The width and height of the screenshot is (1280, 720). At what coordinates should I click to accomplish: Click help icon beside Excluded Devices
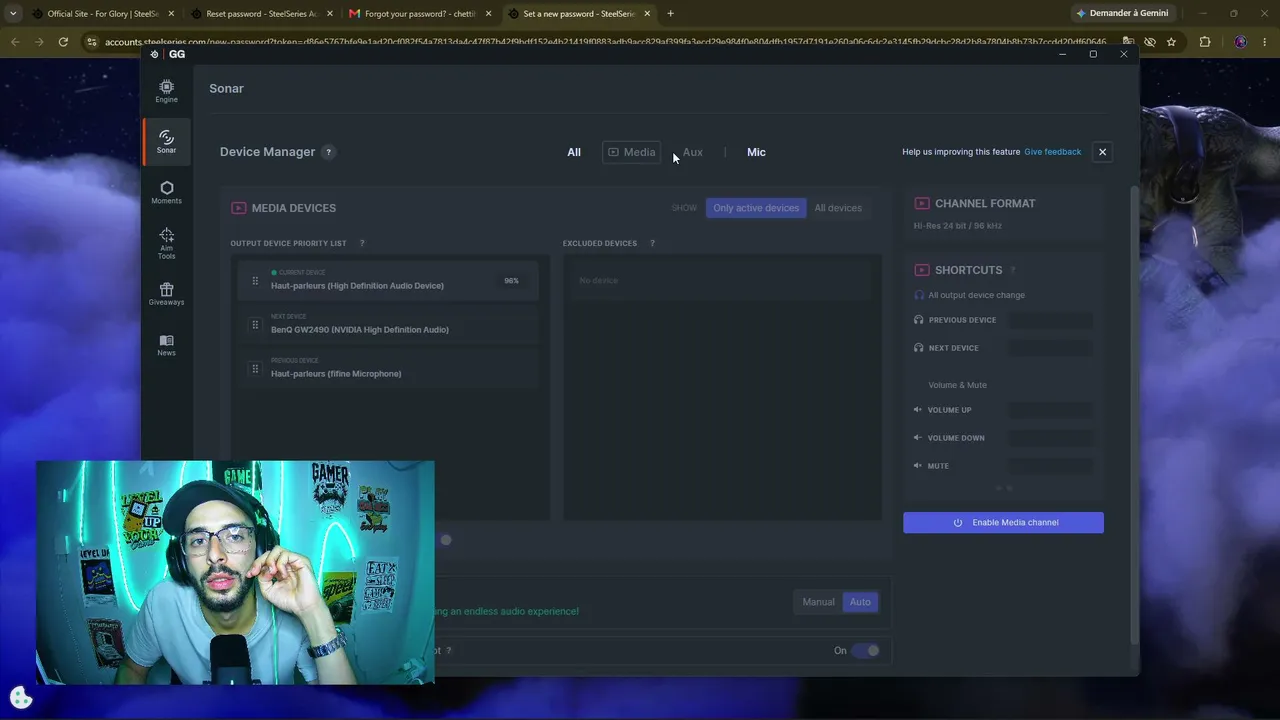pos(652,243)
